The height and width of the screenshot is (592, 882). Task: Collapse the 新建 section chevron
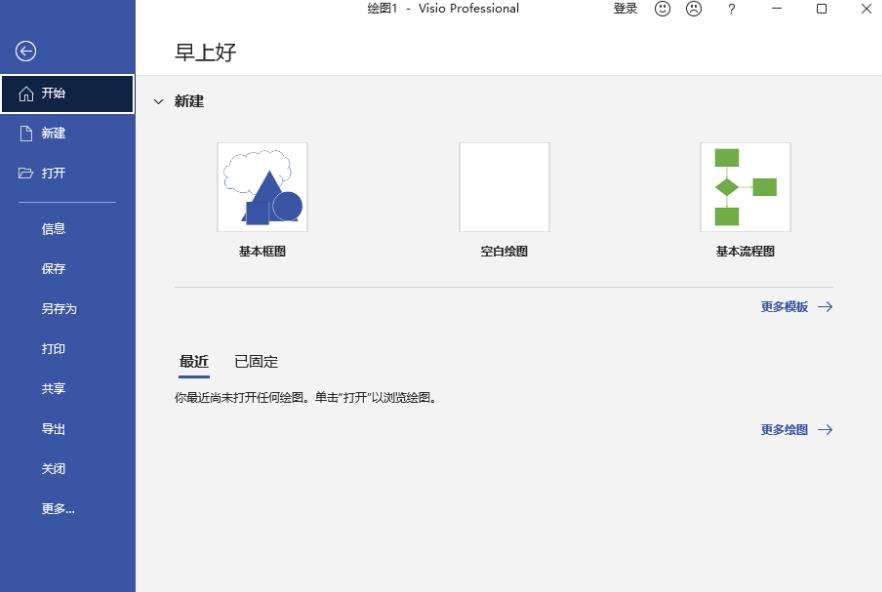[159, 102]
